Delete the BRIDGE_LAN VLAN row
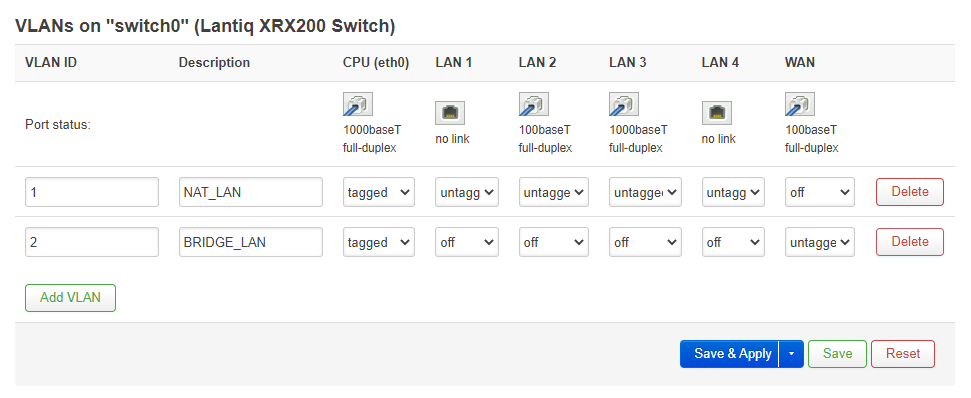971x398 pixels. [x=910, y=242]
